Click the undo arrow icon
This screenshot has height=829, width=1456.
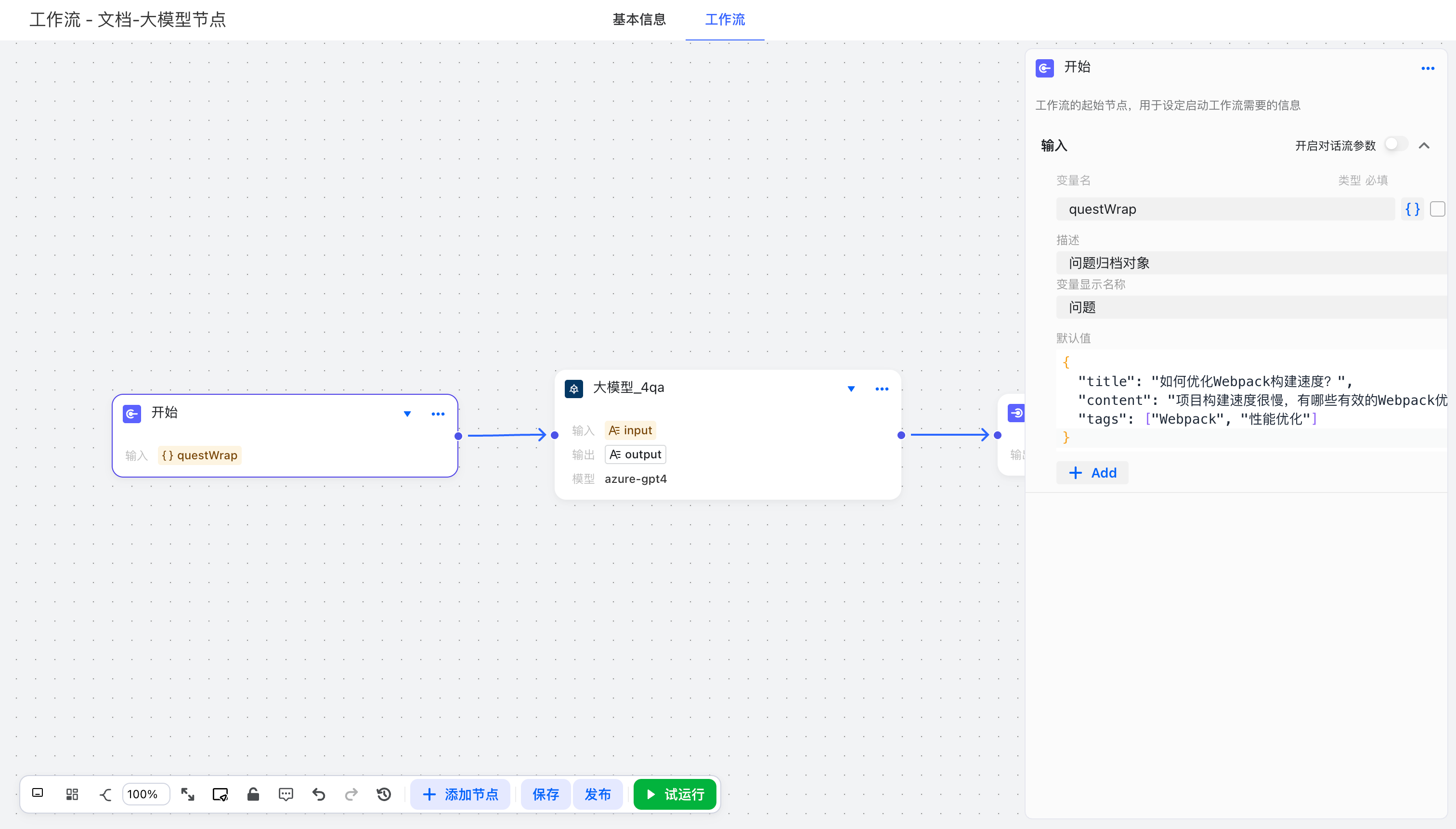point(319,794)
